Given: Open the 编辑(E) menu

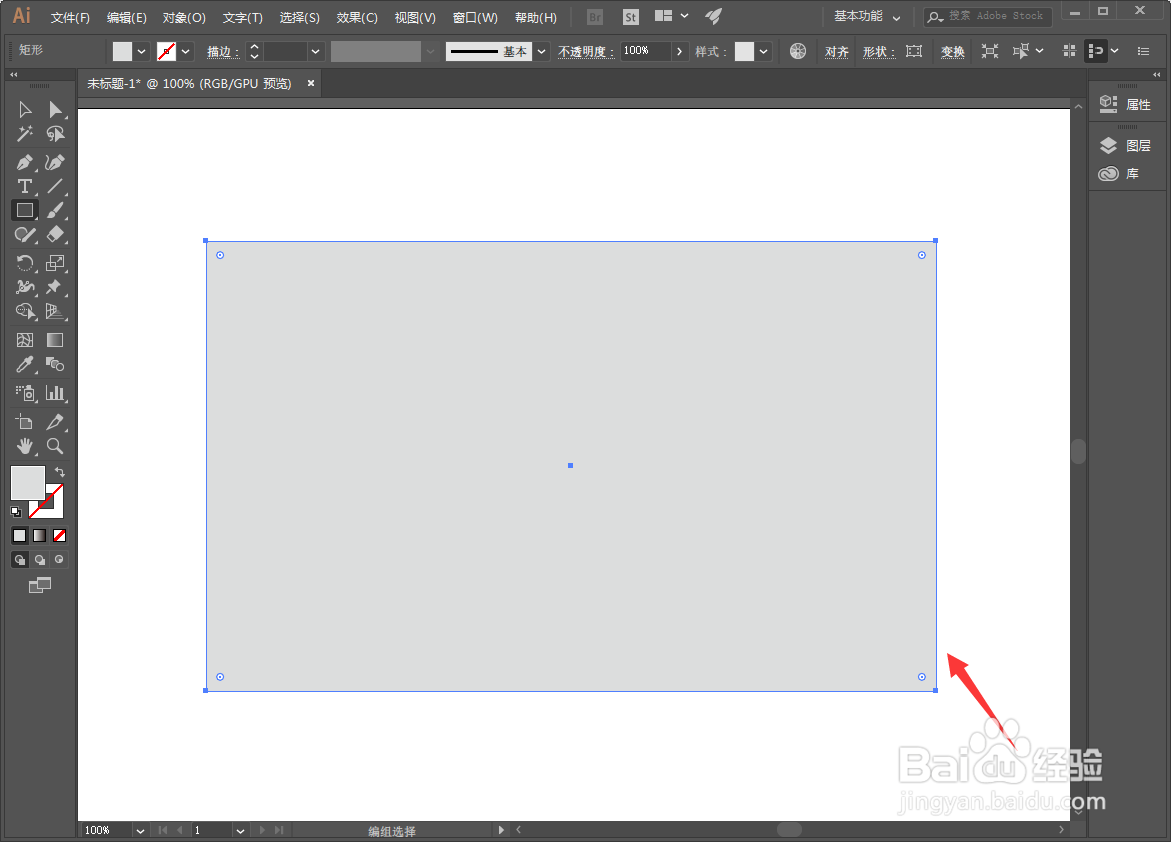Looking at the screenshot, I should (126, 17).
